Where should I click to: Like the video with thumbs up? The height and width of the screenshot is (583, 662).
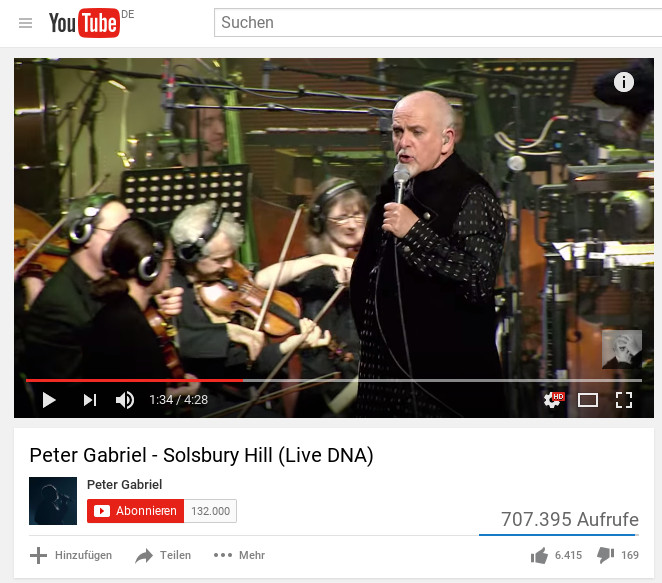(556, 555)
